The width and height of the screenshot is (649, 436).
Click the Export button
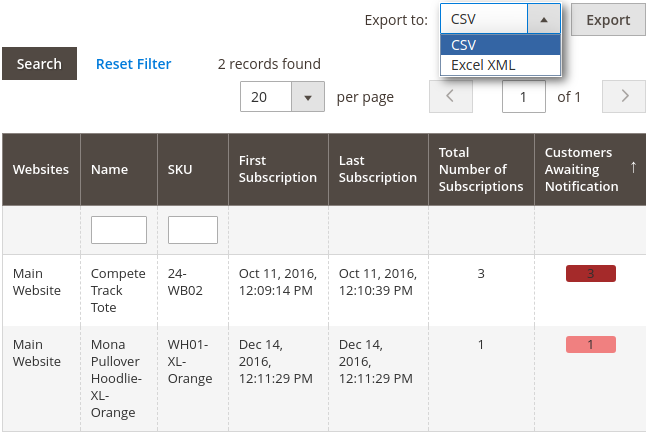pos(608,19)
